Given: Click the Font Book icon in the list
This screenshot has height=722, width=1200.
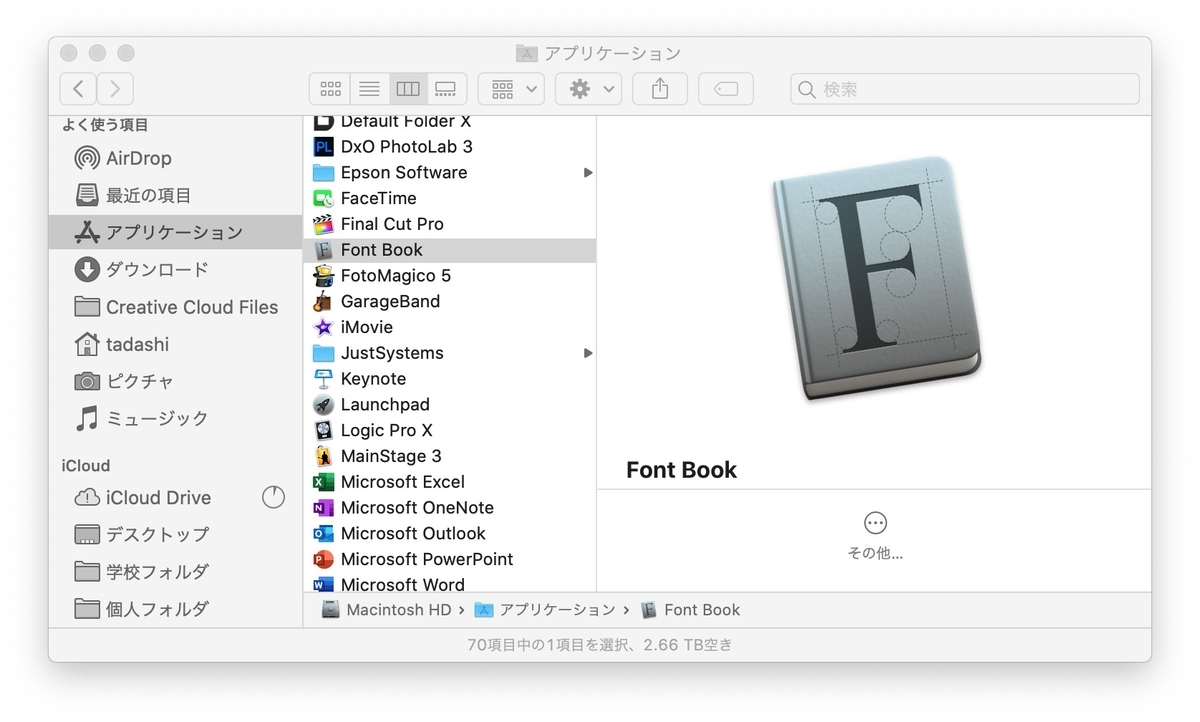Looking at the screenshot, I should (x=323, y=250).
